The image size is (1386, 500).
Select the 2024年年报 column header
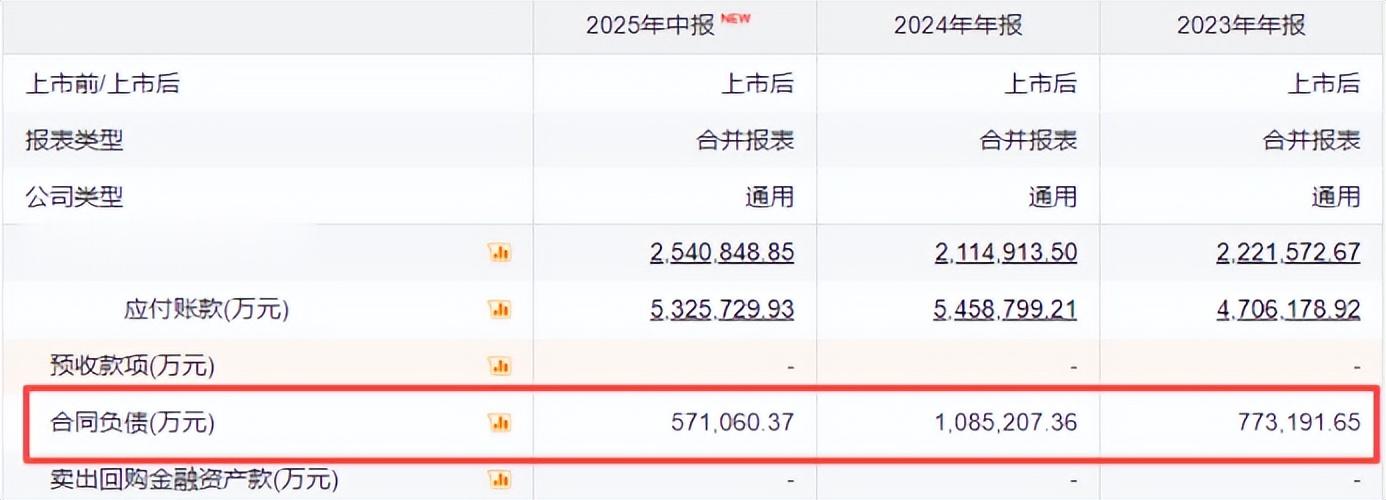point(958,26)
